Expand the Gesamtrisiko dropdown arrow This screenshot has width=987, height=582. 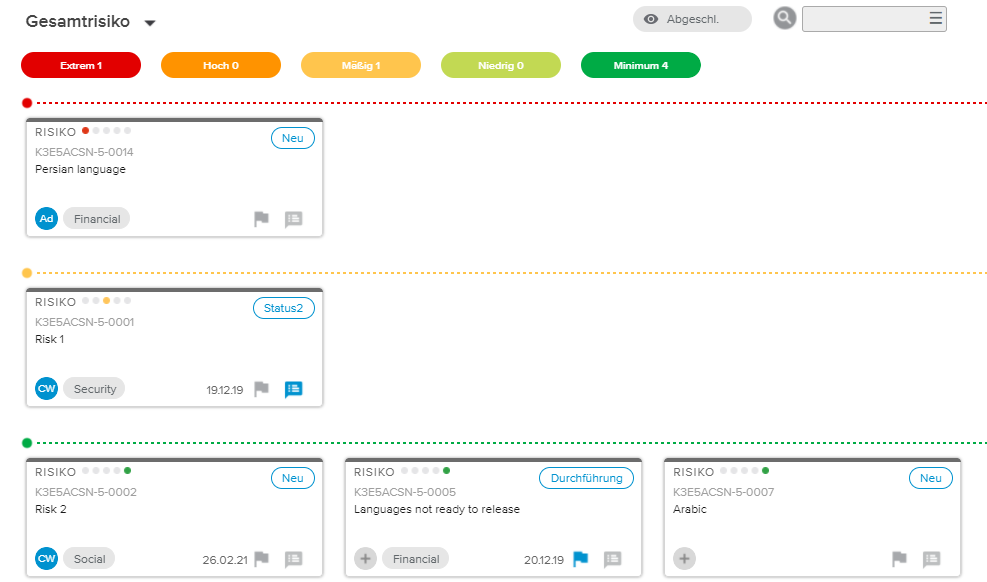coord(150,23)
